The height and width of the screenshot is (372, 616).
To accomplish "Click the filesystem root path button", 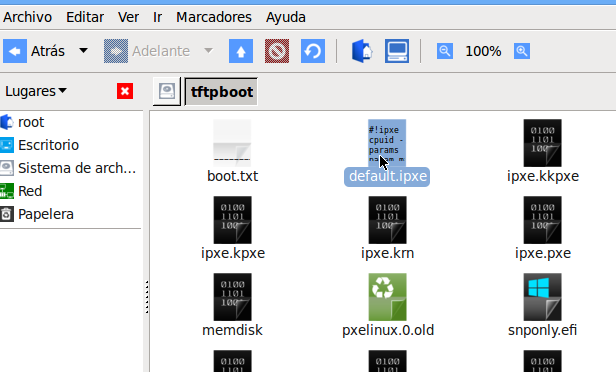I will [167, 92].
